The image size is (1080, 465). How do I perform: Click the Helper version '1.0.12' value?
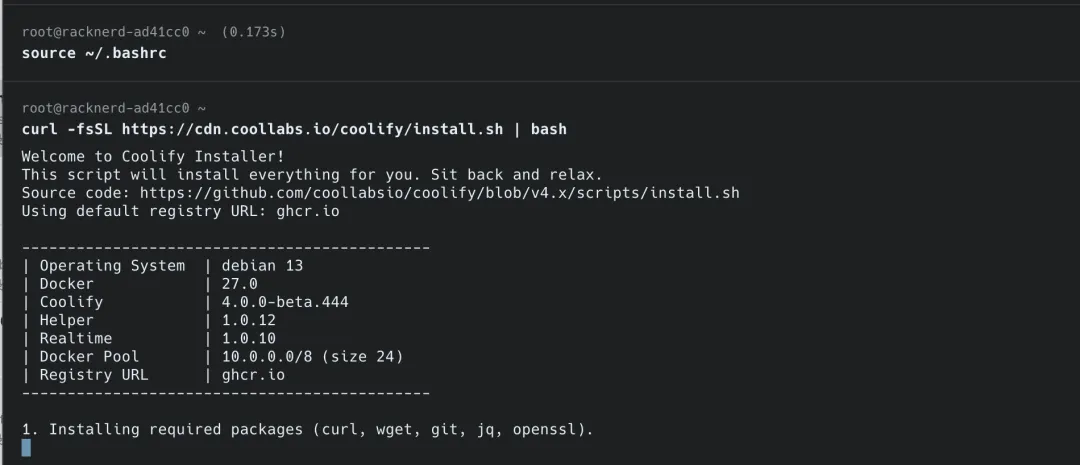click(248, 320)
